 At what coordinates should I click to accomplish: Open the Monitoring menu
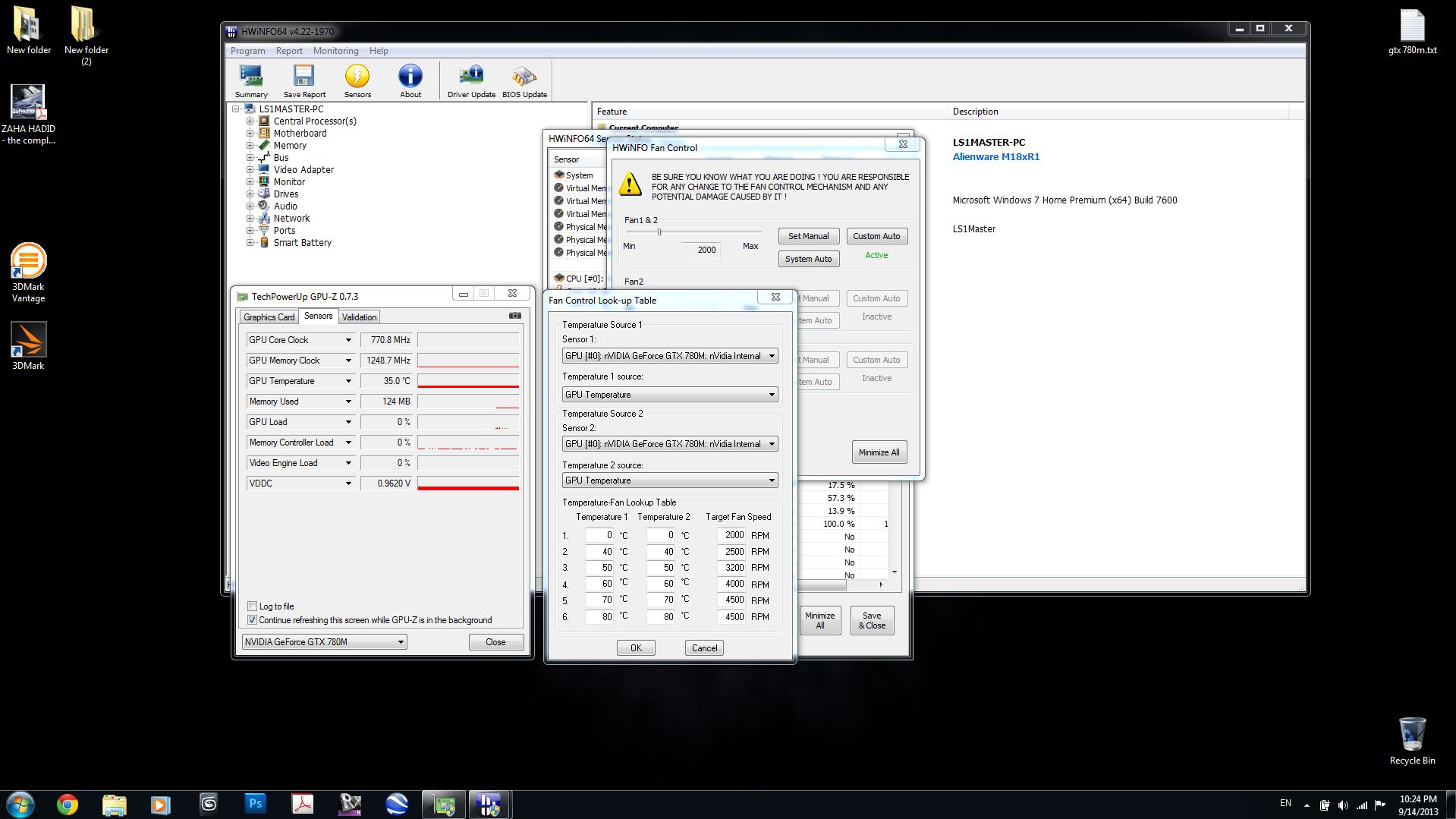click(335, 51)
